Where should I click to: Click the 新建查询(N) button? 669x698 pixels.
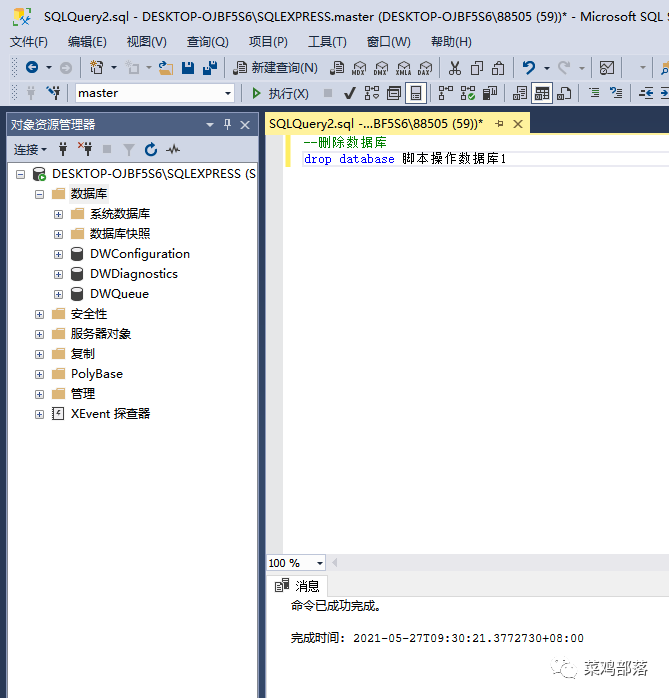[276, 68]
